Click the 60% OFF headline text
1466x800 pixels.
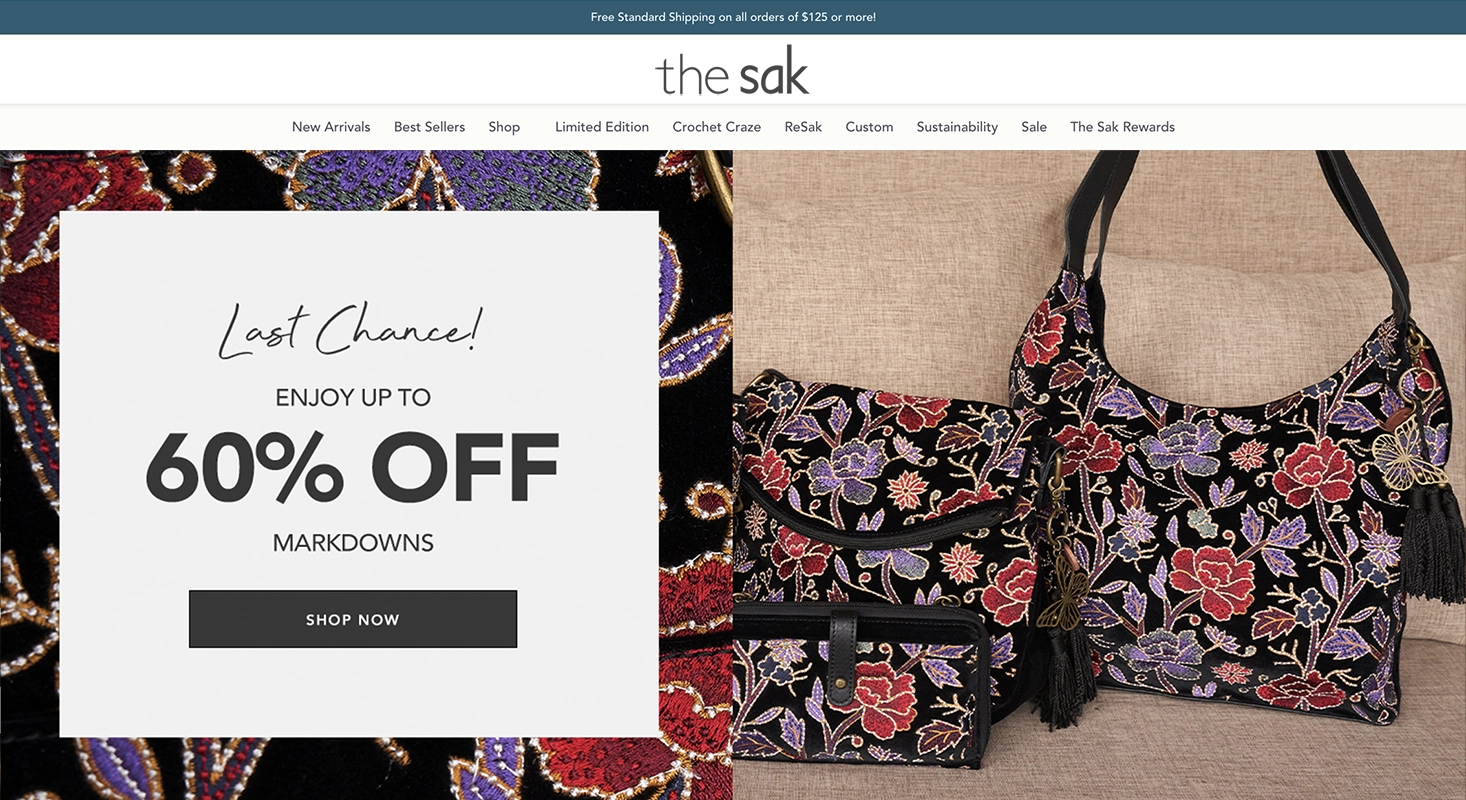point(352,468)
